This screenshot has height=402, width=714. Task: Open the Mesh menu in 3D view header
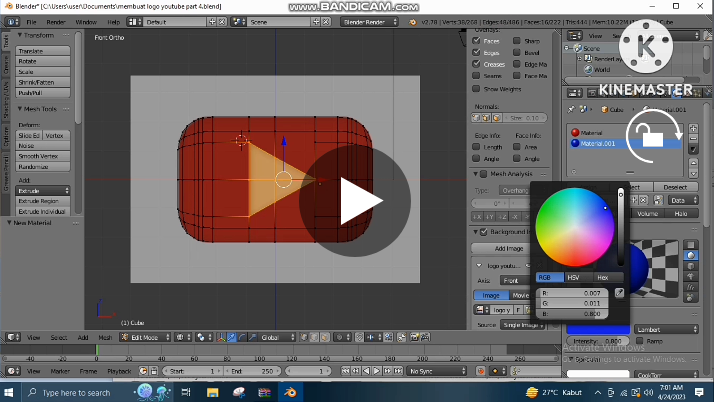[x=105, y=337]
